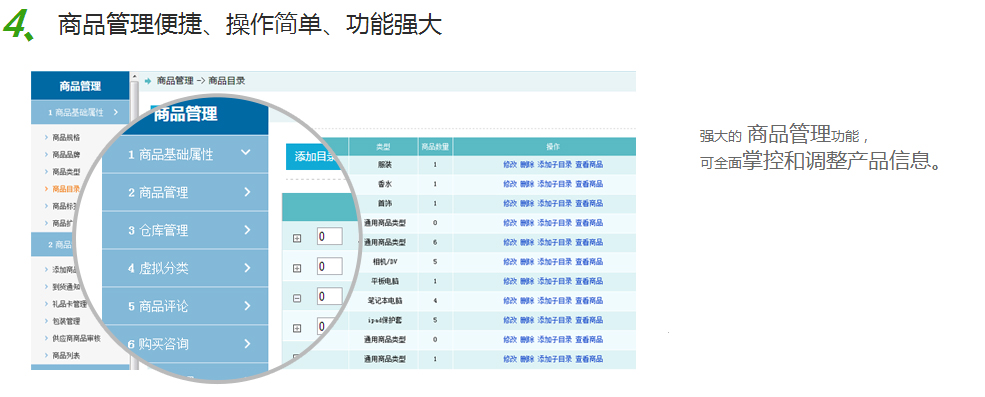The image size is (985, 397).
Task: Open 商品品牌 sidebar link
Action: [66, 155]
